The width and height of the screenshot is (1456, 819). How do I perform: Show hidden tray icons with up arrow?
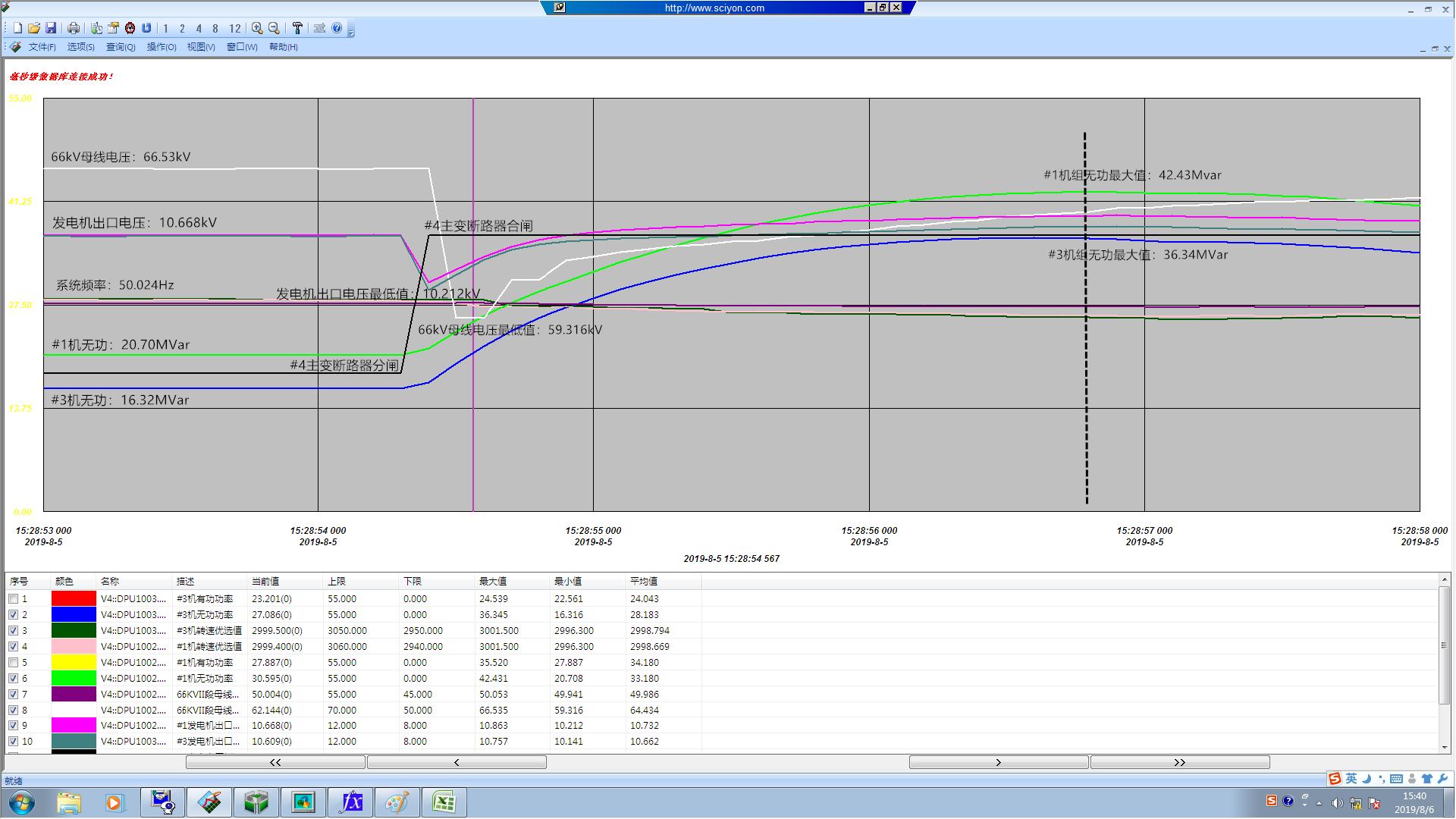pyautogui.click(x=1319, y=803)
